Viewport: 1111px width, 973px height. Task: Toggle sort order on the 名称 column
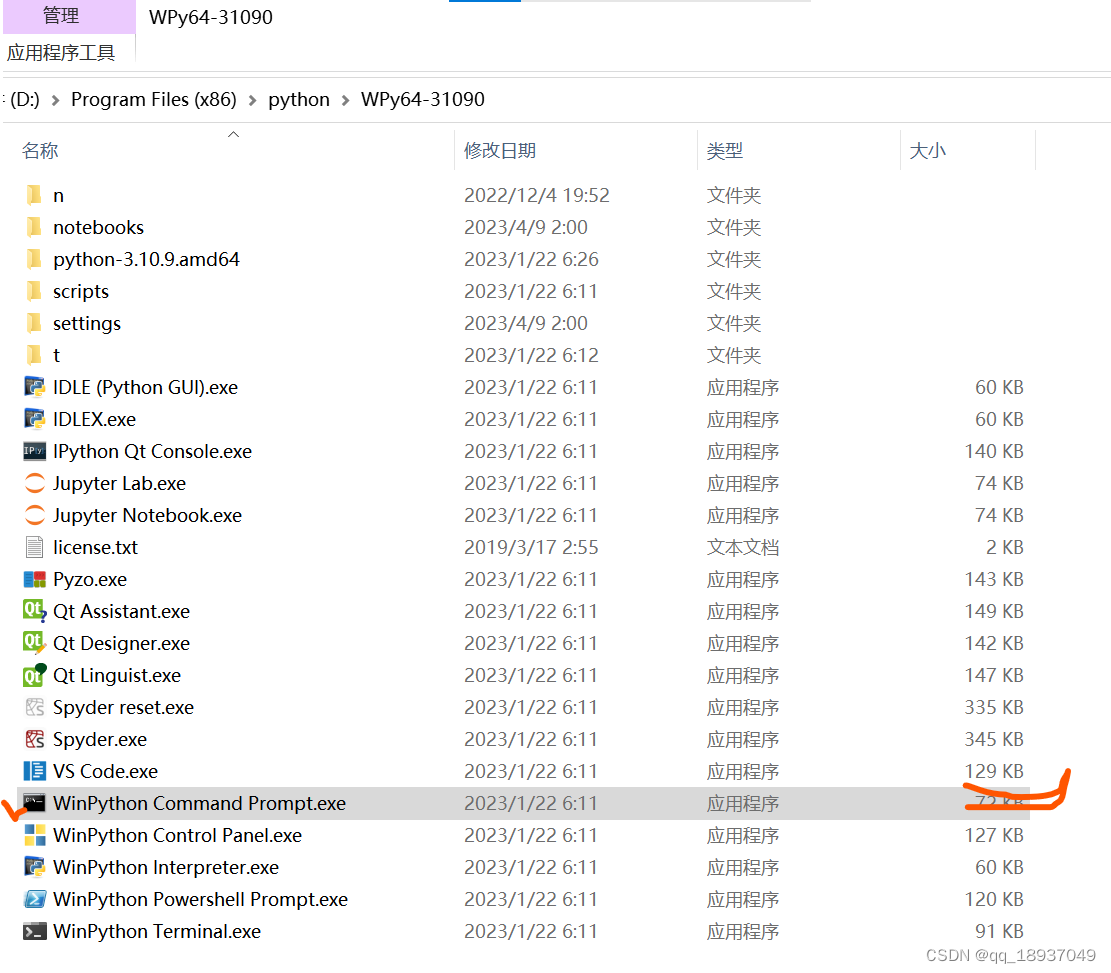click(x=40, y=150)
